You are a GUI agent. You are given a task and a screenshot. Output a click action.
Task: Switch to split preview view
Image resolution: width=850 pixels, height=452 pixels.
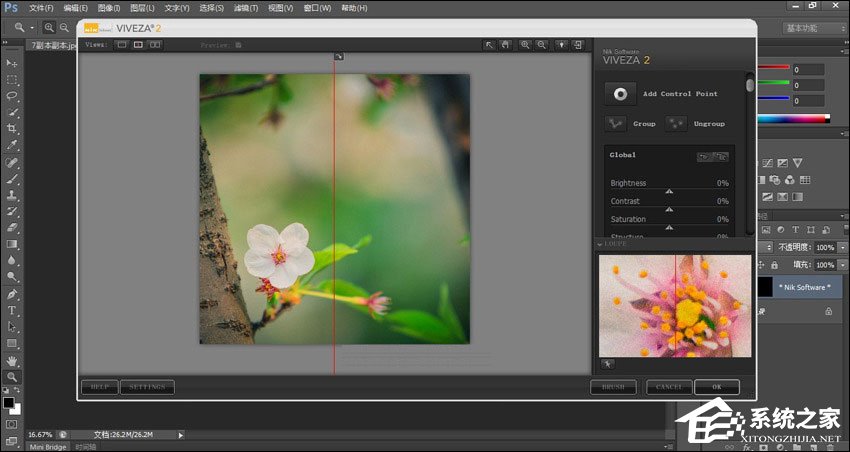(x=138, y=45)
